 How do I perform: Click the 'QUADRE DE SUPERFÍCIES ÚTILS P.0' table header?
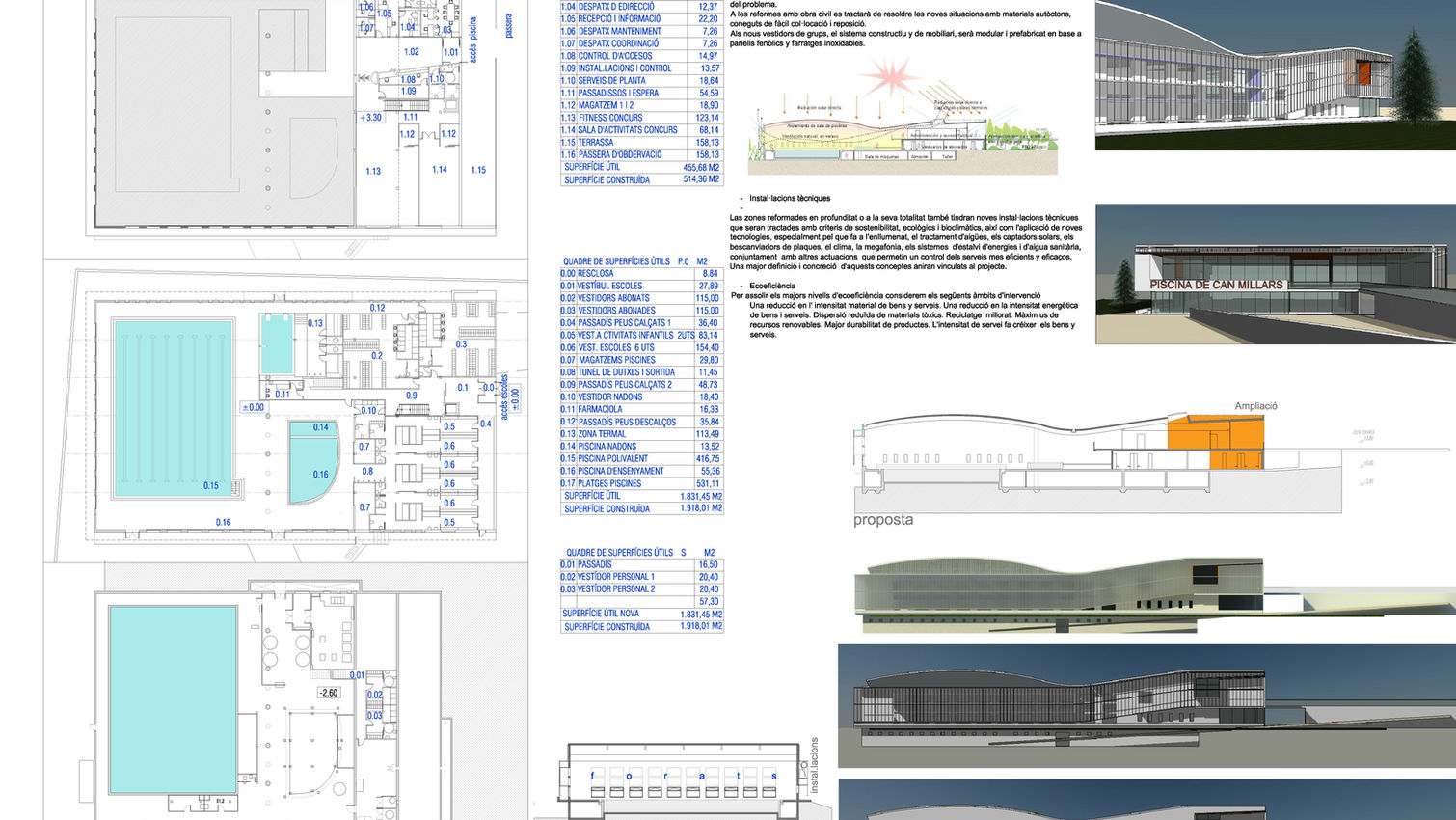point(635,261)
